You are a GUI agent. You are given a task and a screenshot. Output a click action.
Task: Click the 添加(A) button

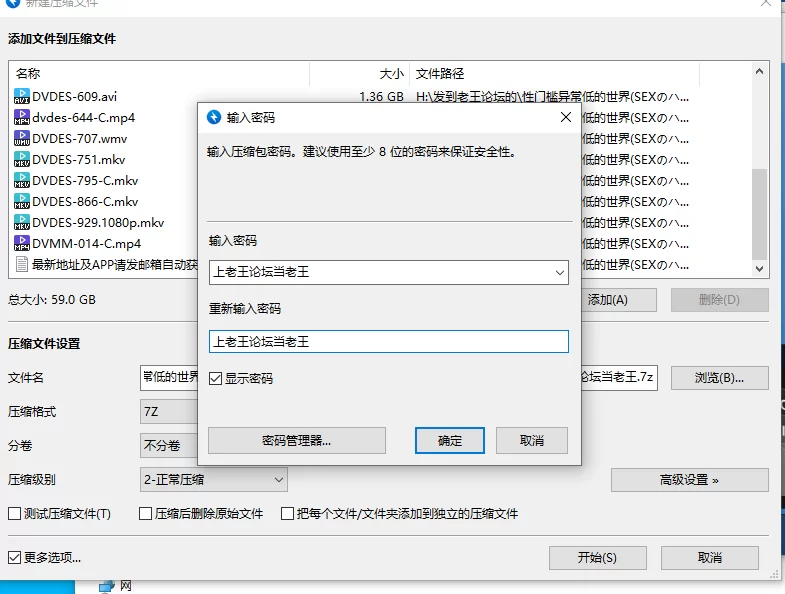pyautogui.click(x=619, y=300)
